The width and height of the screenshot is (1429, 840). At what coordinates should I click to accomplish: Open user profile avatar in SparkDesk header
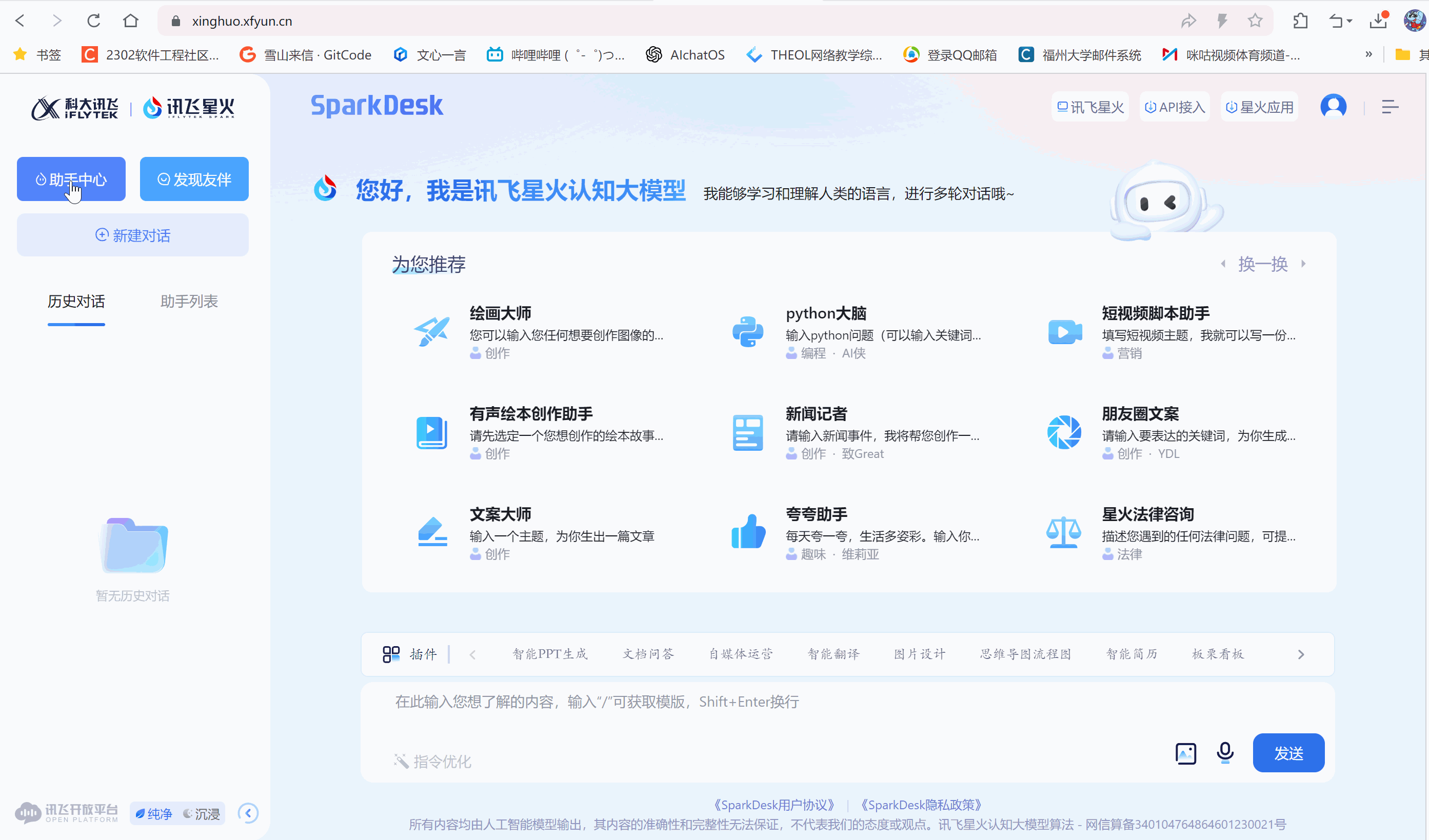(x=1333, y=106)
